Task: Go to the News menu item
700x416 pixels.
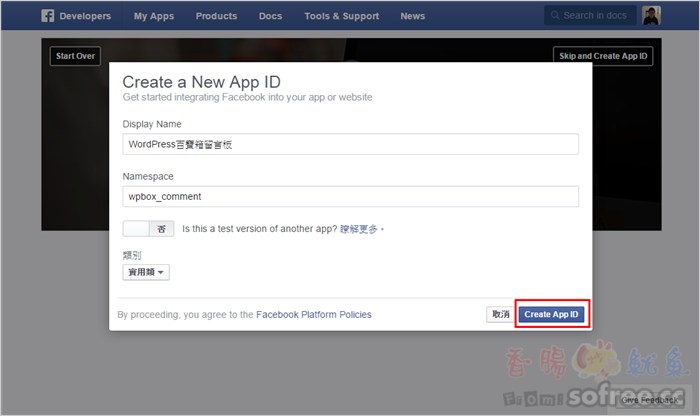Action: click(x=412, y=16)
